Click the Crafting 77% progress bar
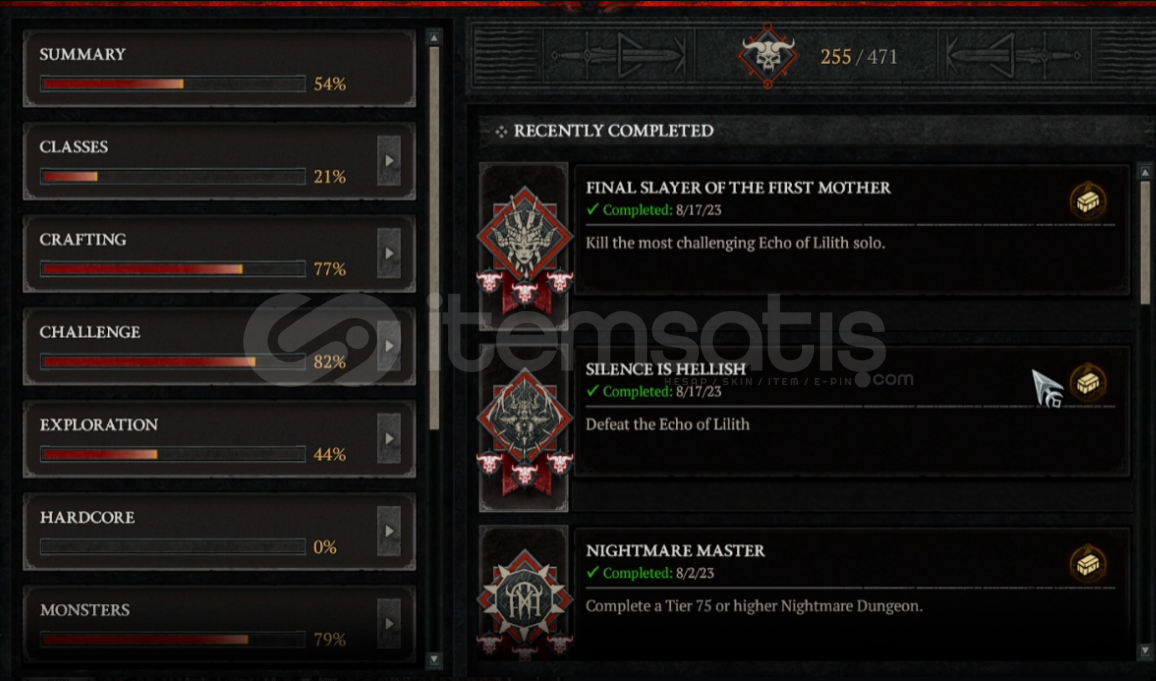Screen dimensions: 1156x681 (x=173, y=269)
